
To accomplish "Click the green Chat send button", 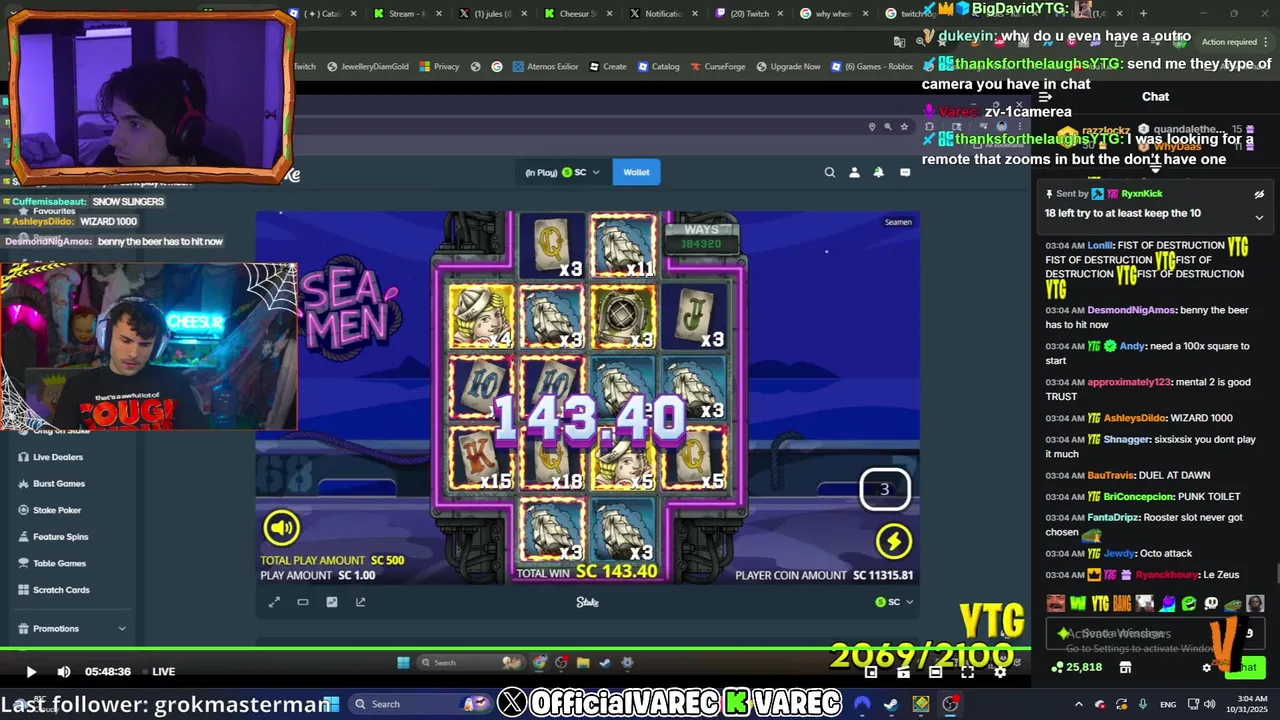I will point(1245,667).
